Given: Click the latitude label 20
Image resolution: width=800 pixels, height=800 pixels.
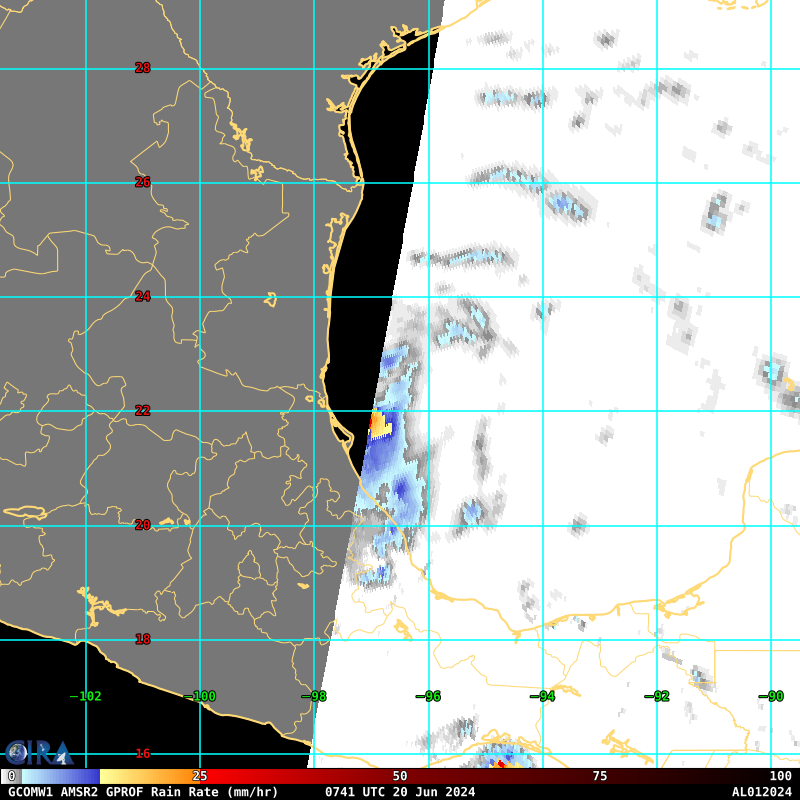Looking at the screenshot, I should tap(143, 525).
